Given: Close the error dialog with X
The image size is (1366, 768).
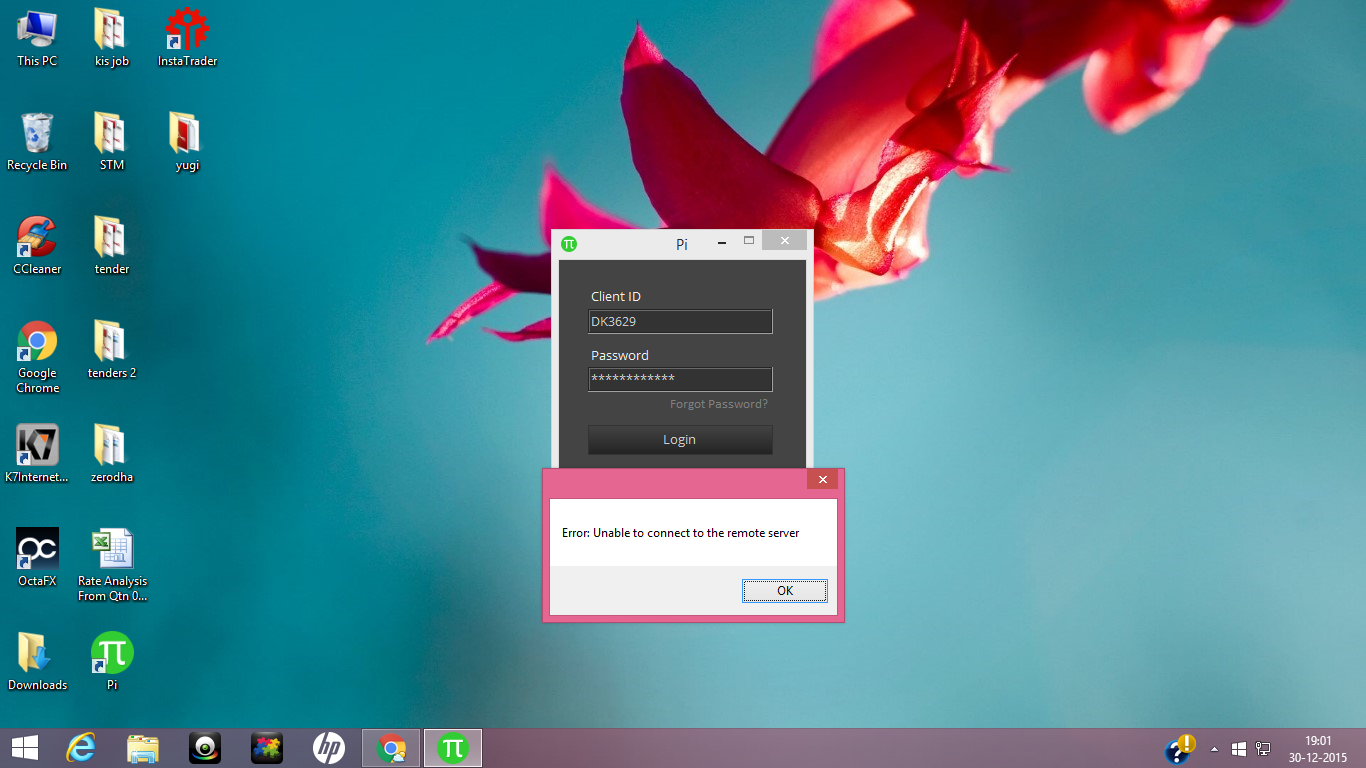Looking at the screenshot, I should pos(822,480).
